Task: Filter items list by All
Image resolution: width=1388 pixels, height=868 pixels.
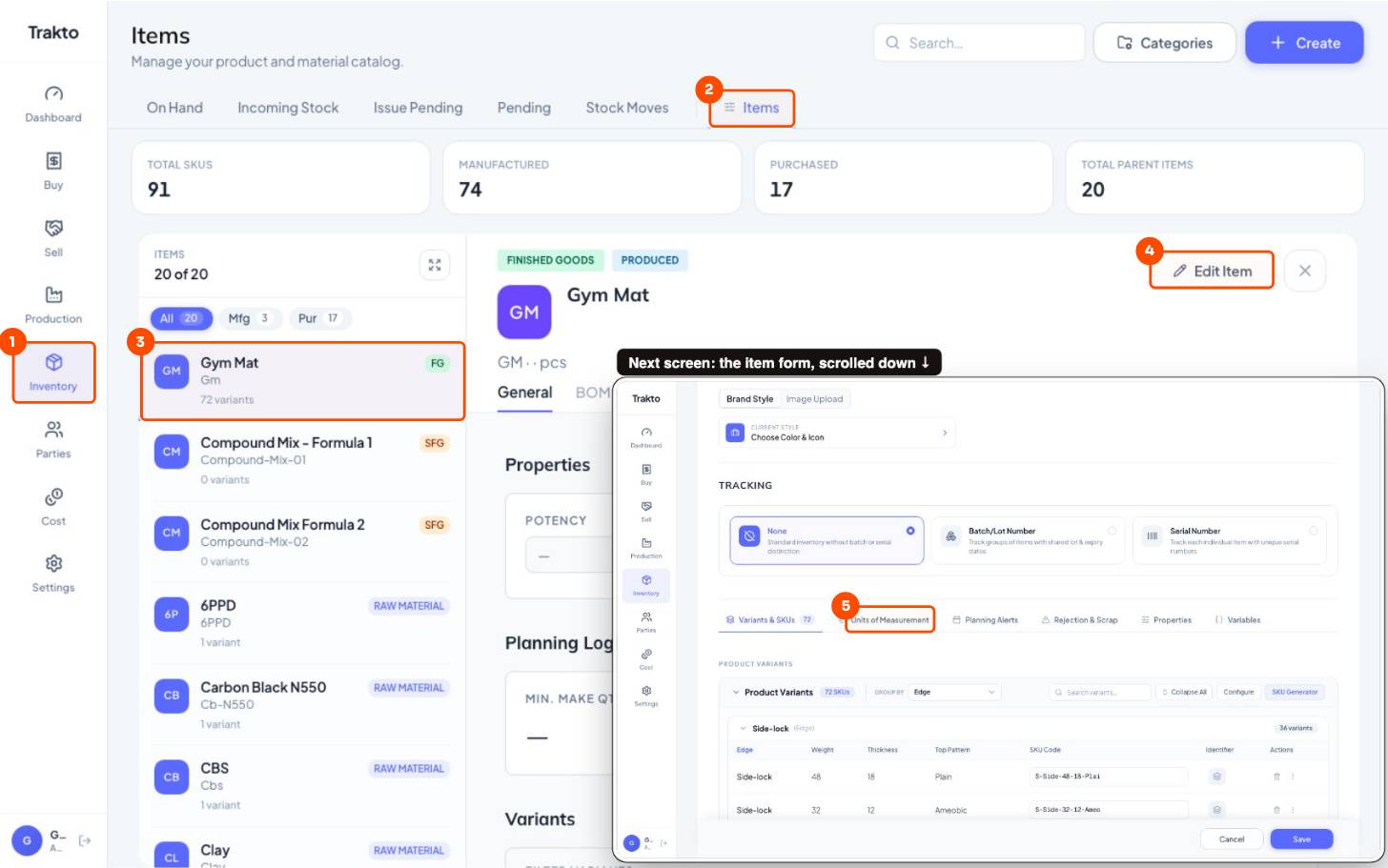Action: tap(179, 318)
